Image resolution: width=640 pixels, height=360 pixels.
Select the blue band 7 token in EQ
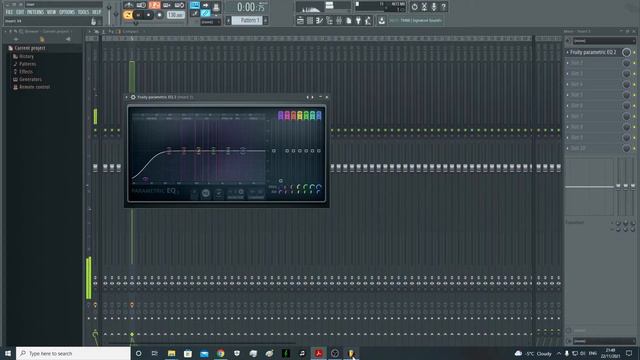pos(319,116)
